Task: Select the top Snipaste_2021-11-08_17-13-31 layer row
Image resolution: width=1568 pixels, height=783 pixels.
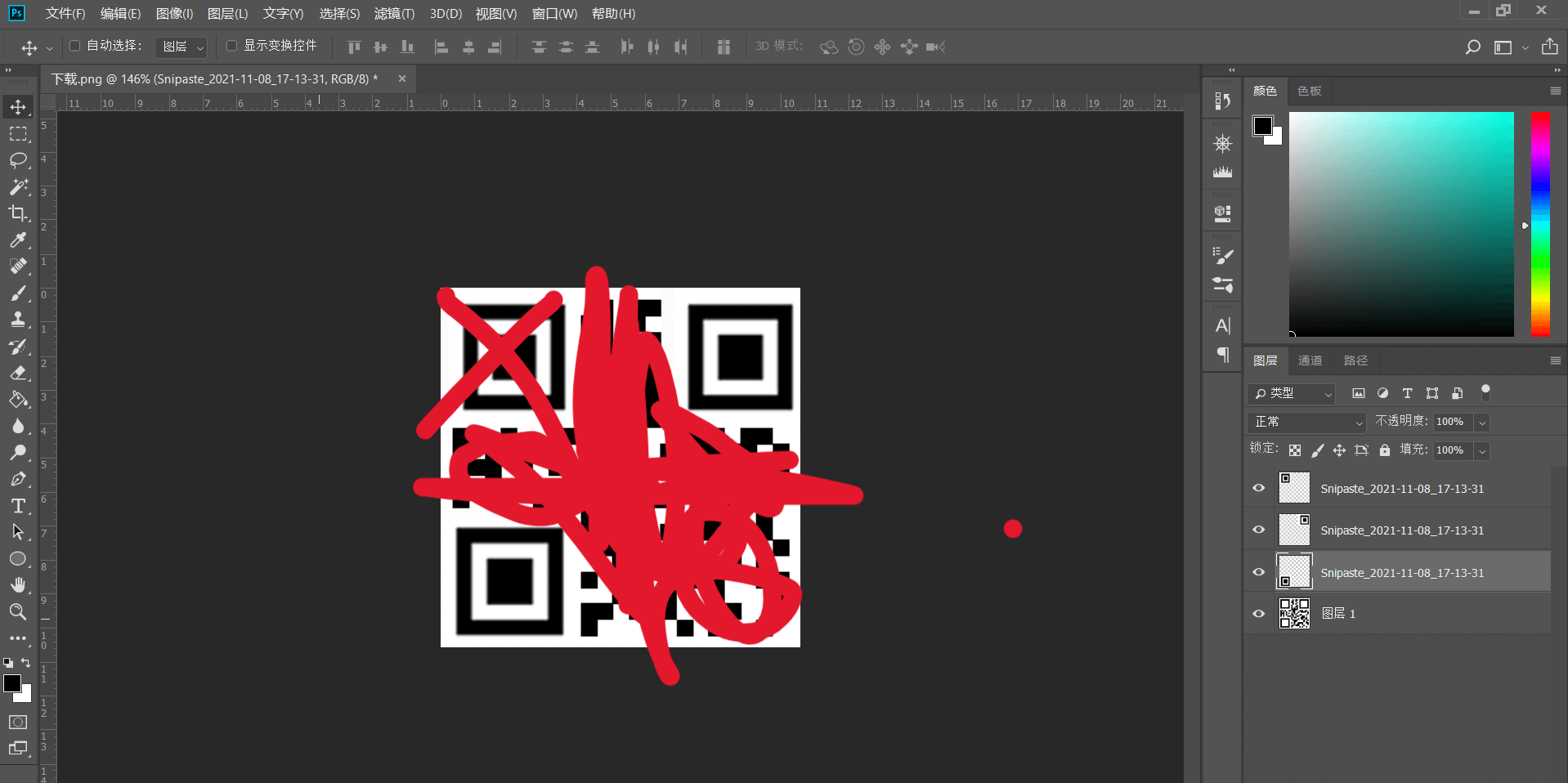Action: pos(1397,488)
